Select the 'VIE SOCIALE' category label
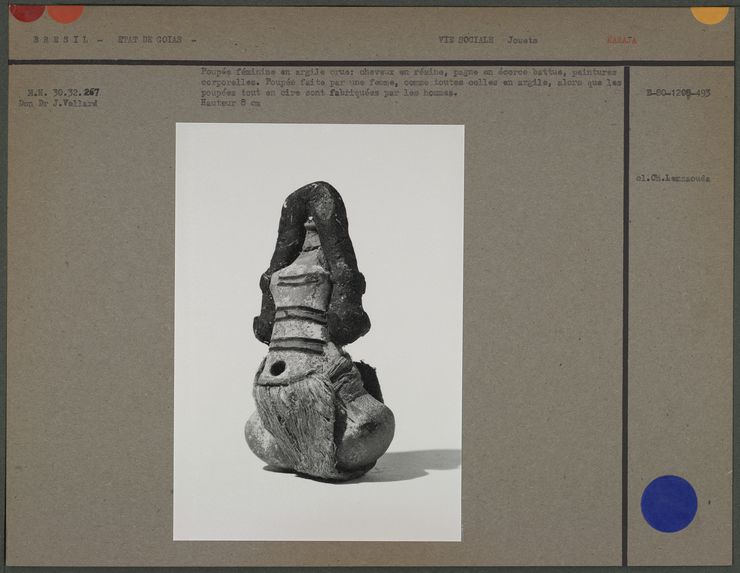This screenshot has height=573, width=740. 466,40
